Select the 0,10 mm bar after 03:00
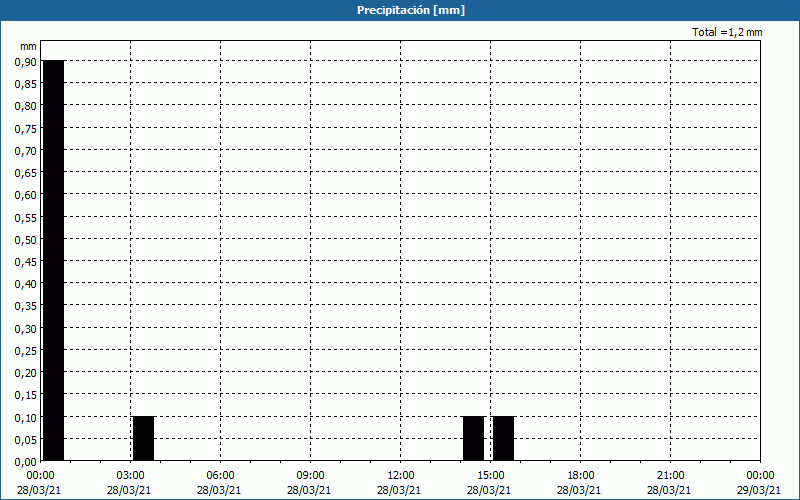Image resolution: width=800 pixels, height=500 pixels. [143, 438]
